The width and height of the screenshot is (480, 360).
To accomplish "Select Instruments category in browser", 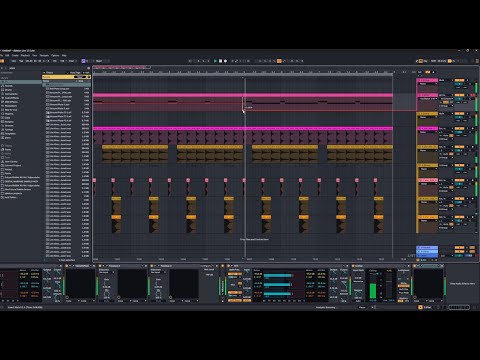I will (11, 94).
